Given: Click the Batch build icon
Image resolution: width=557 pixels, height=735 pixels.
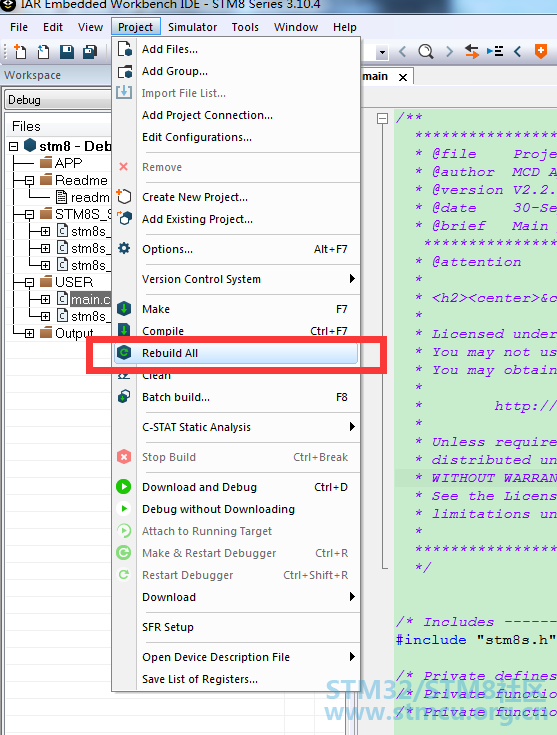Looking at the screenshot, I should [124, 397].
